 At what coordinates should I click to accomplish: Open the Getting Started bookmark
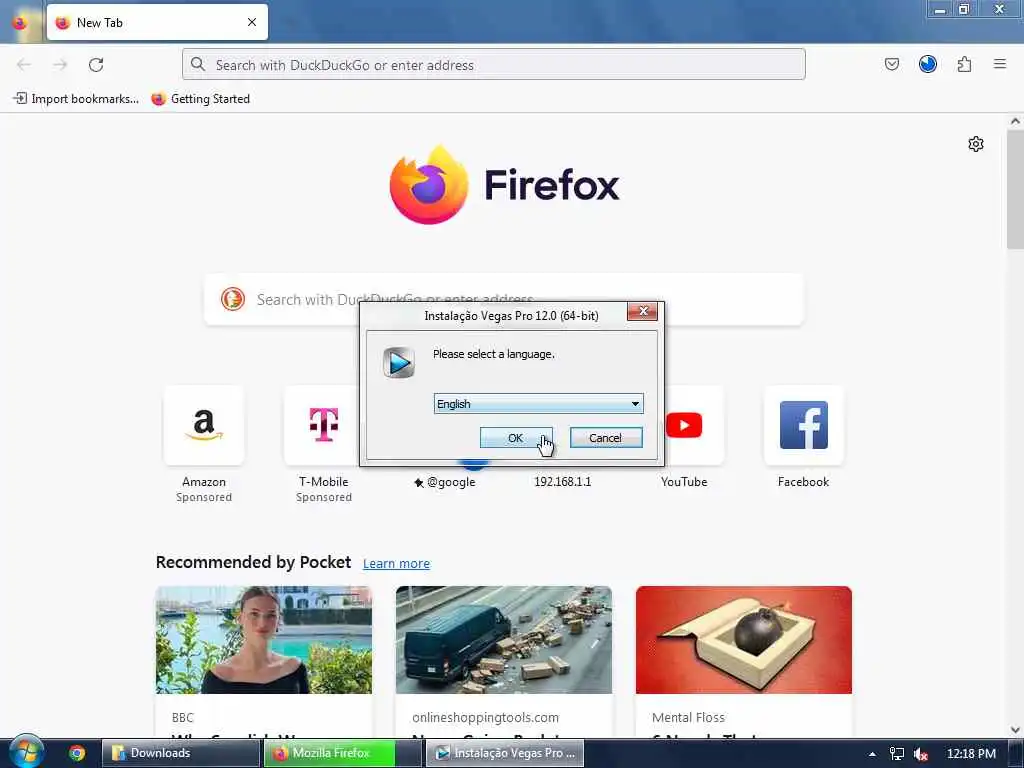(x=200, y=99)
